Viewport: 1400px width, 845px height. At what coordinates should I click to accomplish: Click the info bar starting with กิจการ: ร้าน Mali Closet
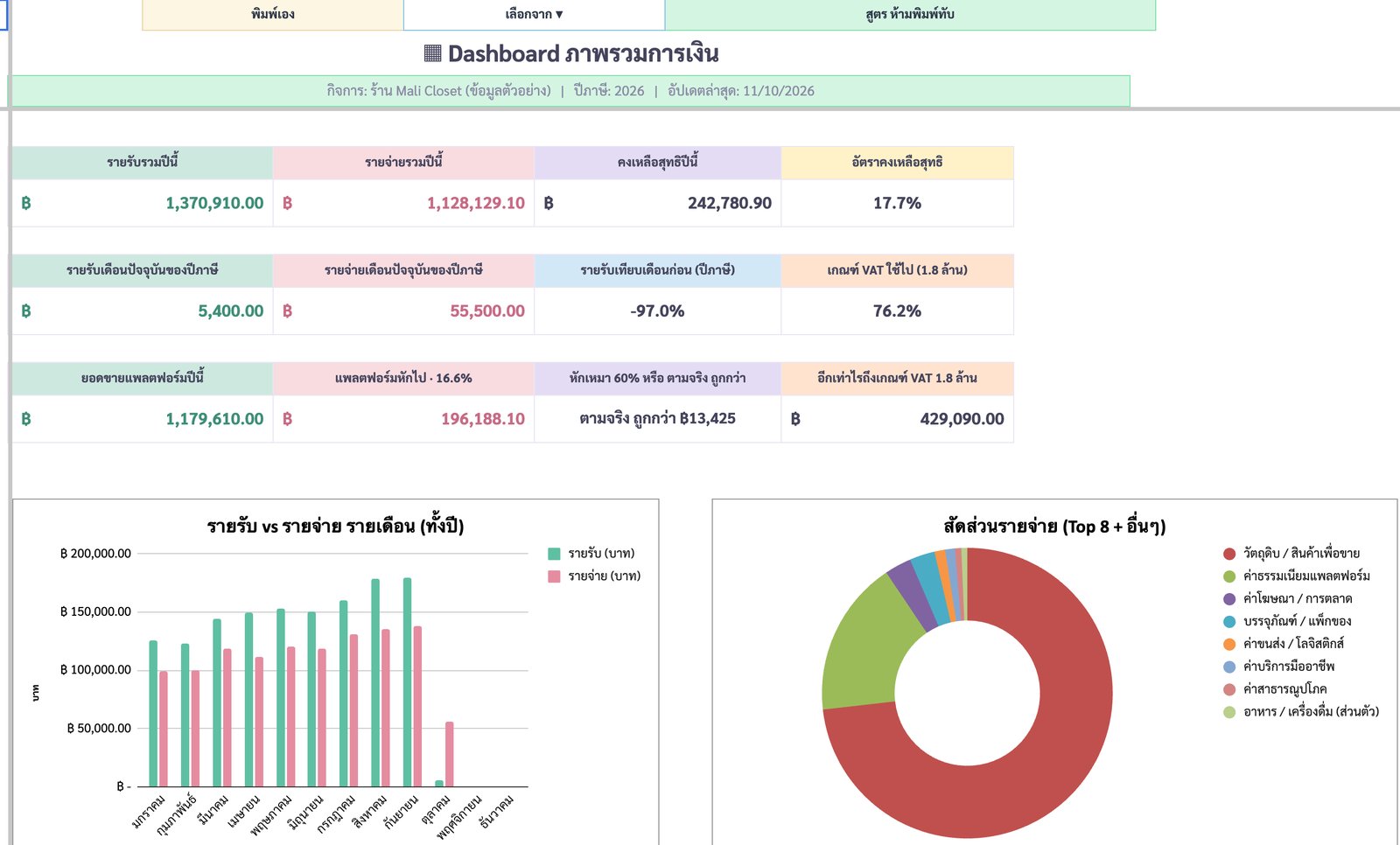[570, 91]
